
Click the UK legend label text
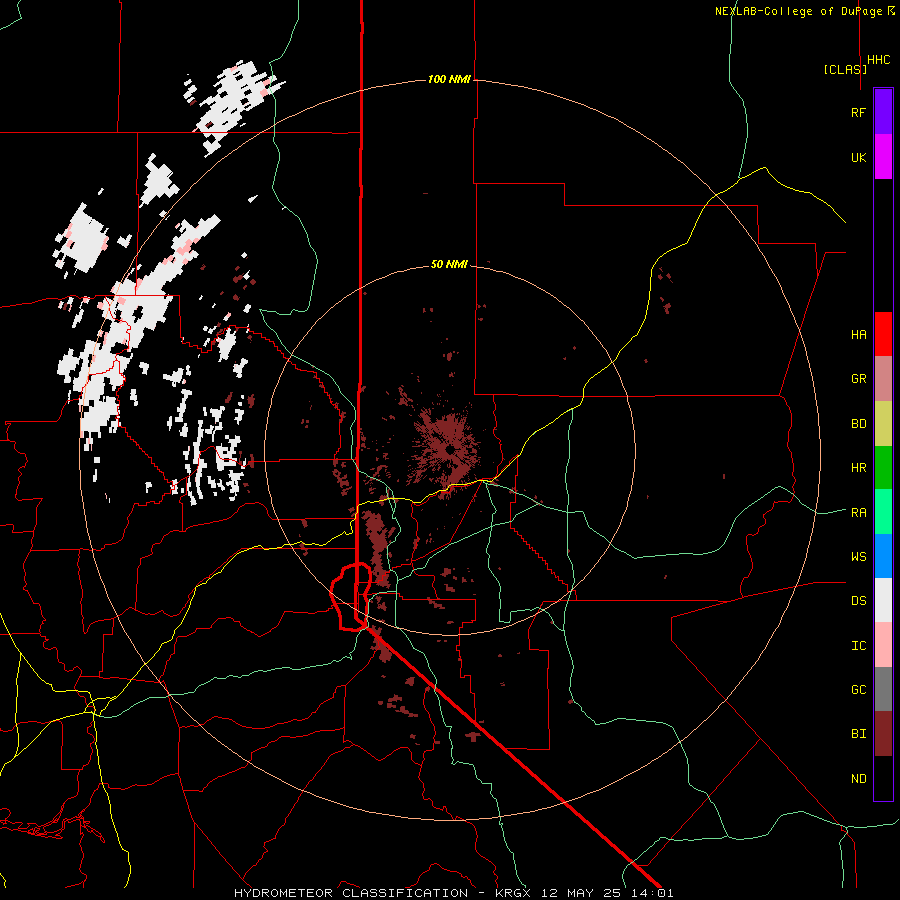859,157
